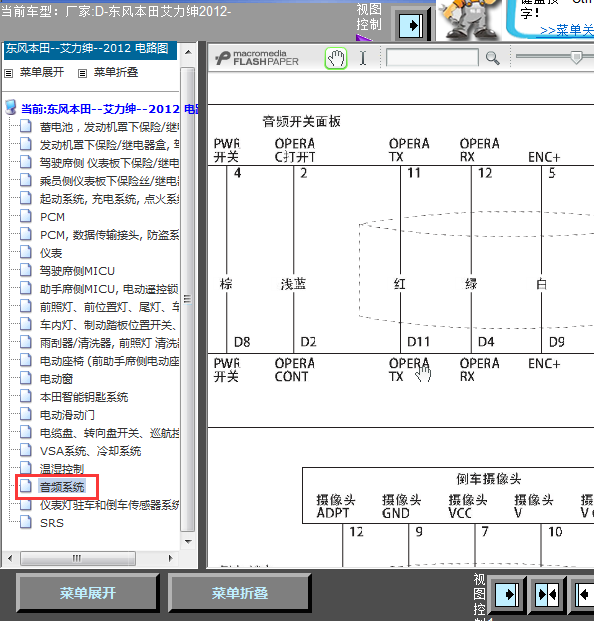Screen dimensions: 594x622
Task: Open the 电动滑动门 tree item
Action: (67, 415)
